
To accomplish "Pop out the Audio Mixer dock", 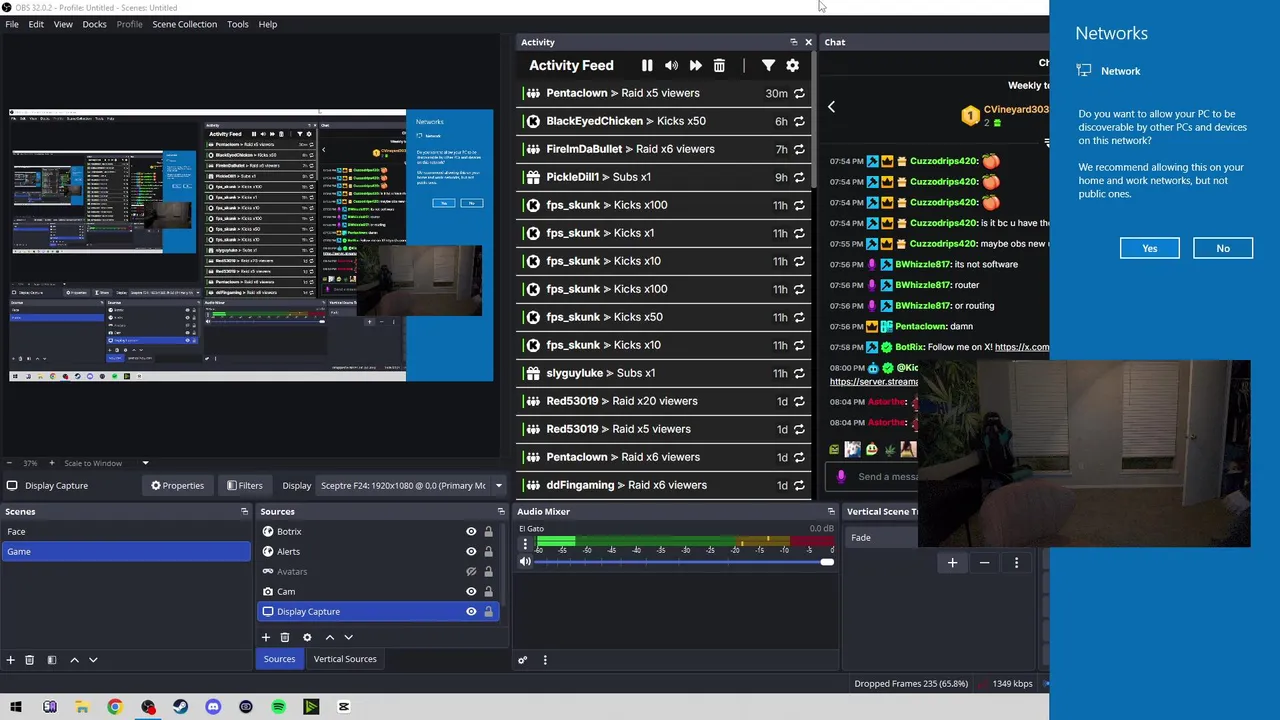I will [x=830, y=512].
